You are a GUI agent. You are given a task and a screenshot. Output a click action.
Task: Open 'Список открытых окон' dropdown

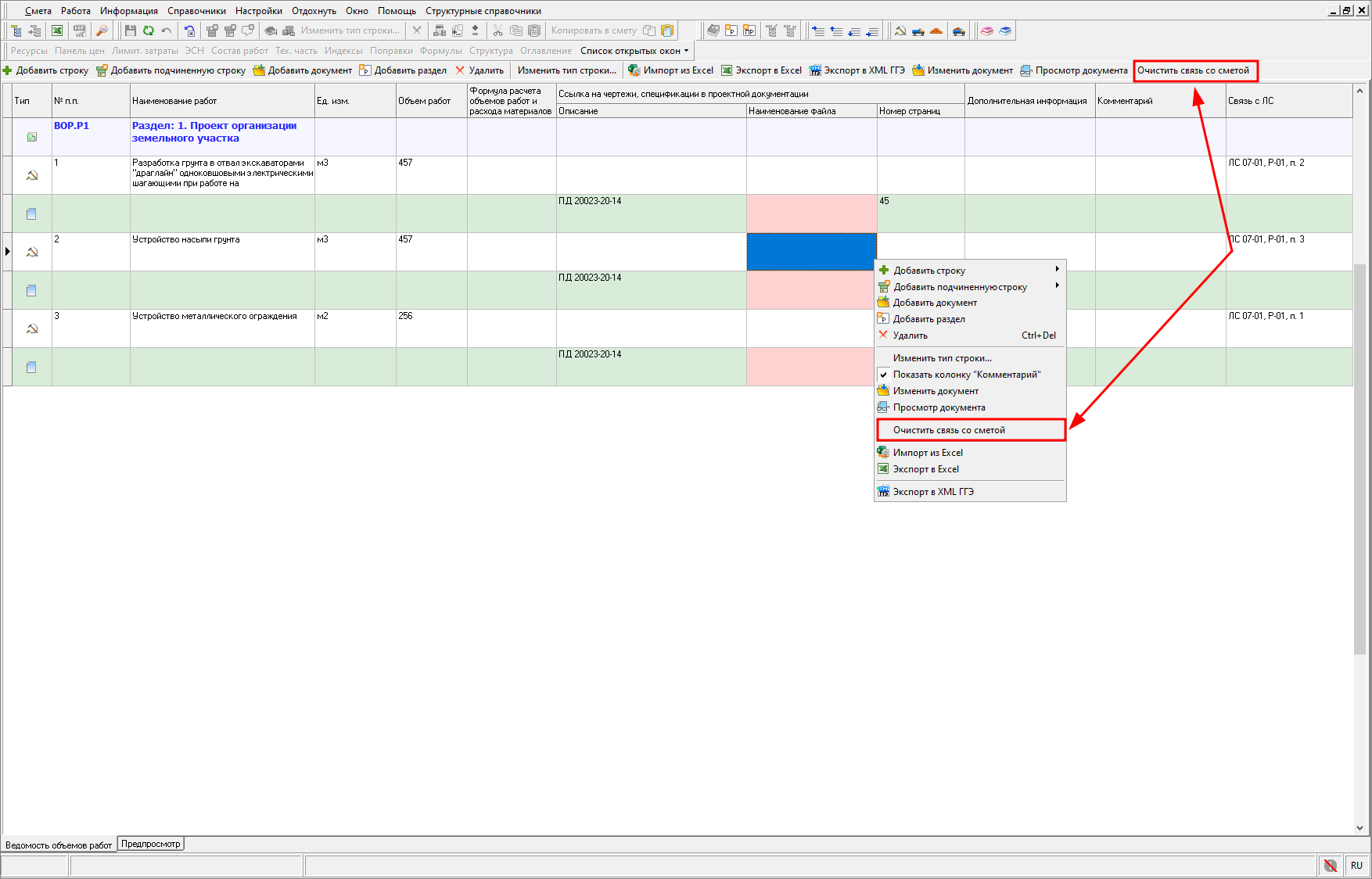(x=634, y=51)
